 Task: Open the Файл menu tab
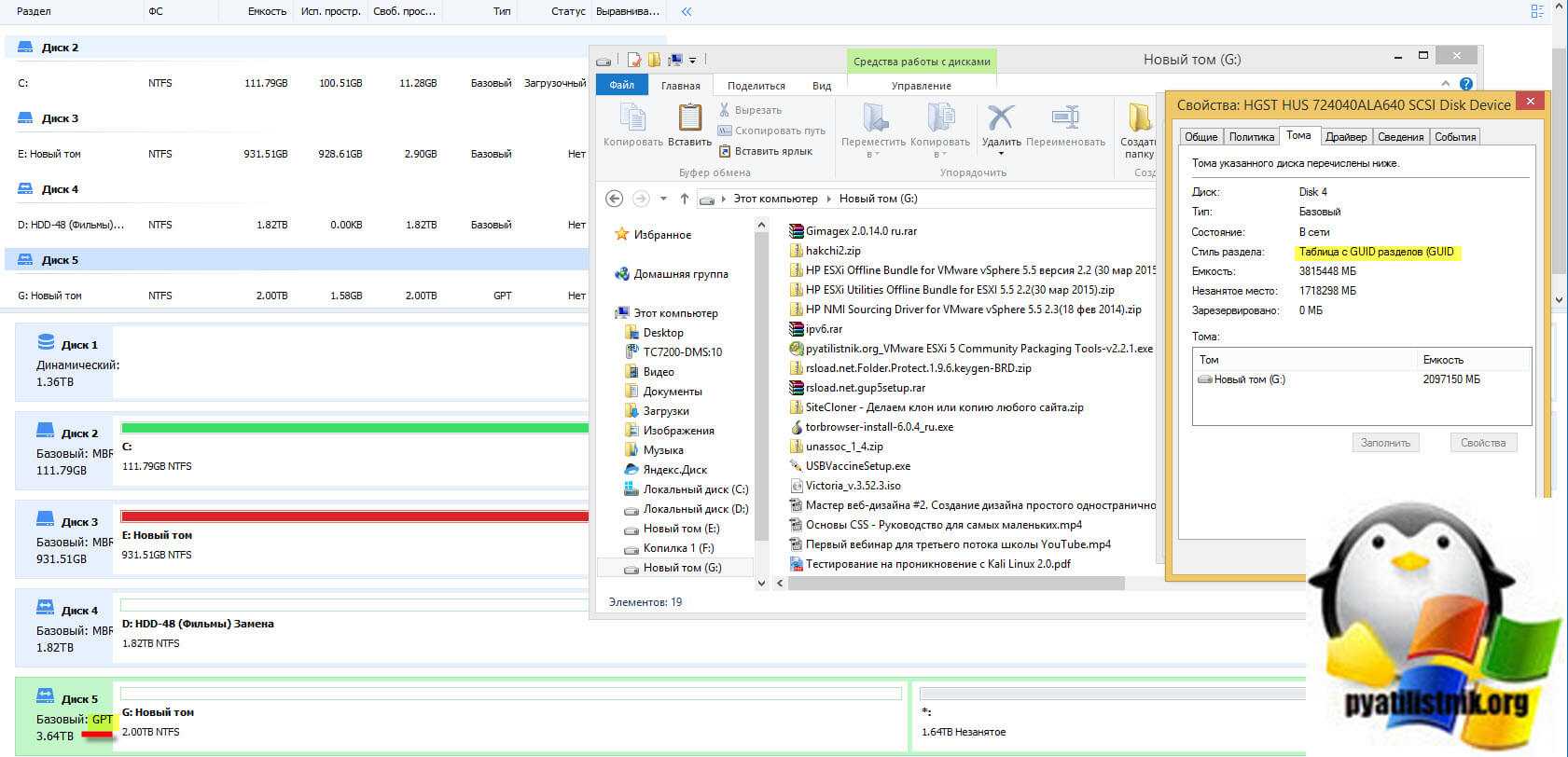click(x=621, y=86)
